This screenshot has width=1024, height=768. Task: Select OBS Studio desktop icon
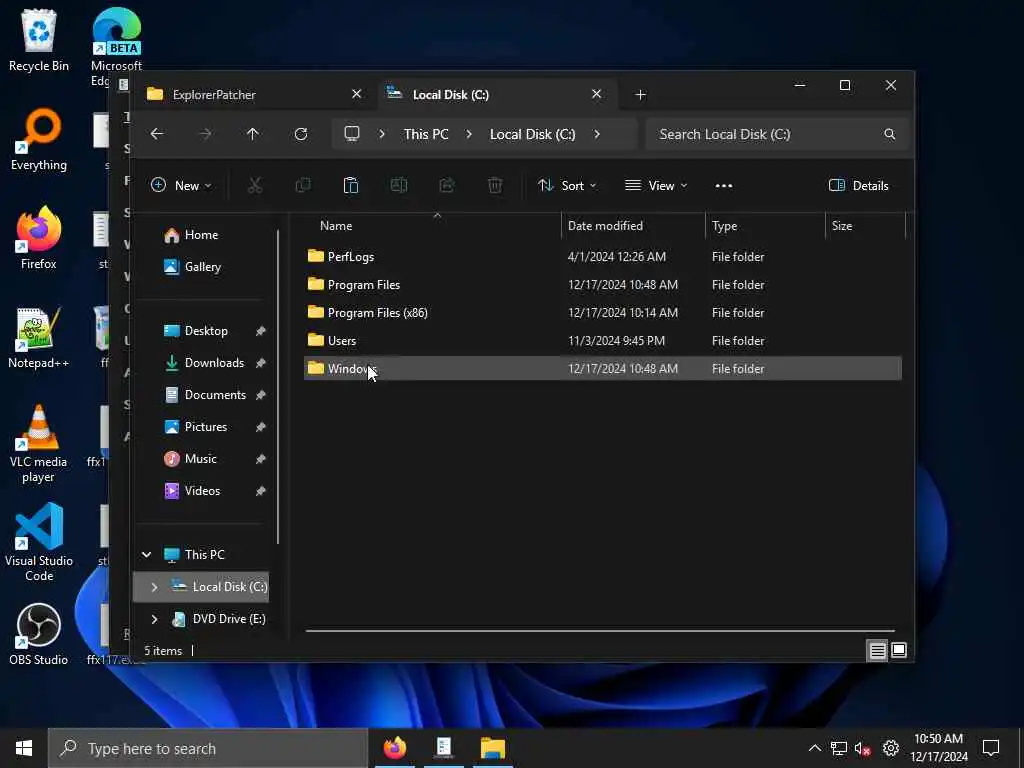[x=39, y=635]
